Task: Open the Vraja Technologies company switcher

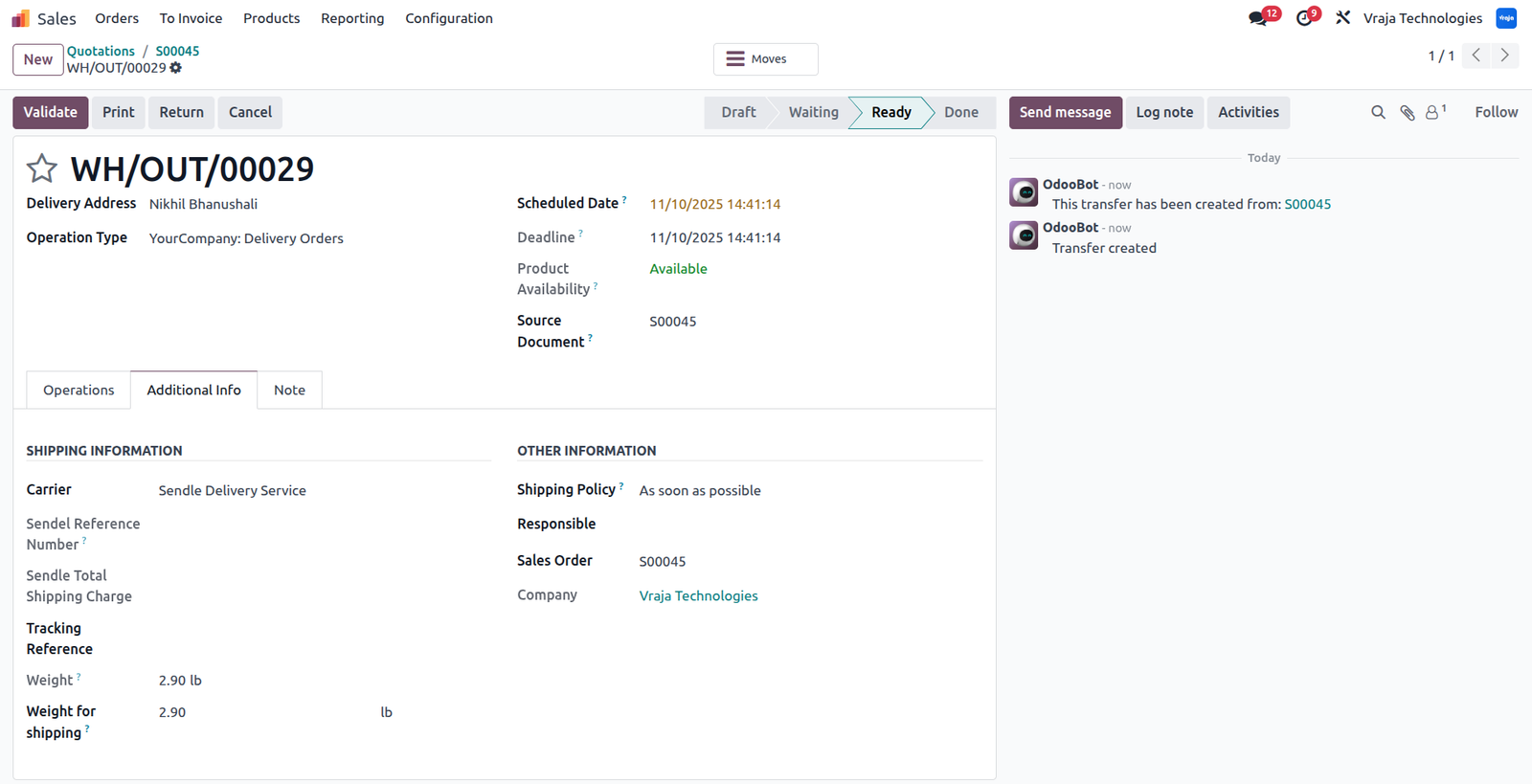Action: pos(1423,18)
